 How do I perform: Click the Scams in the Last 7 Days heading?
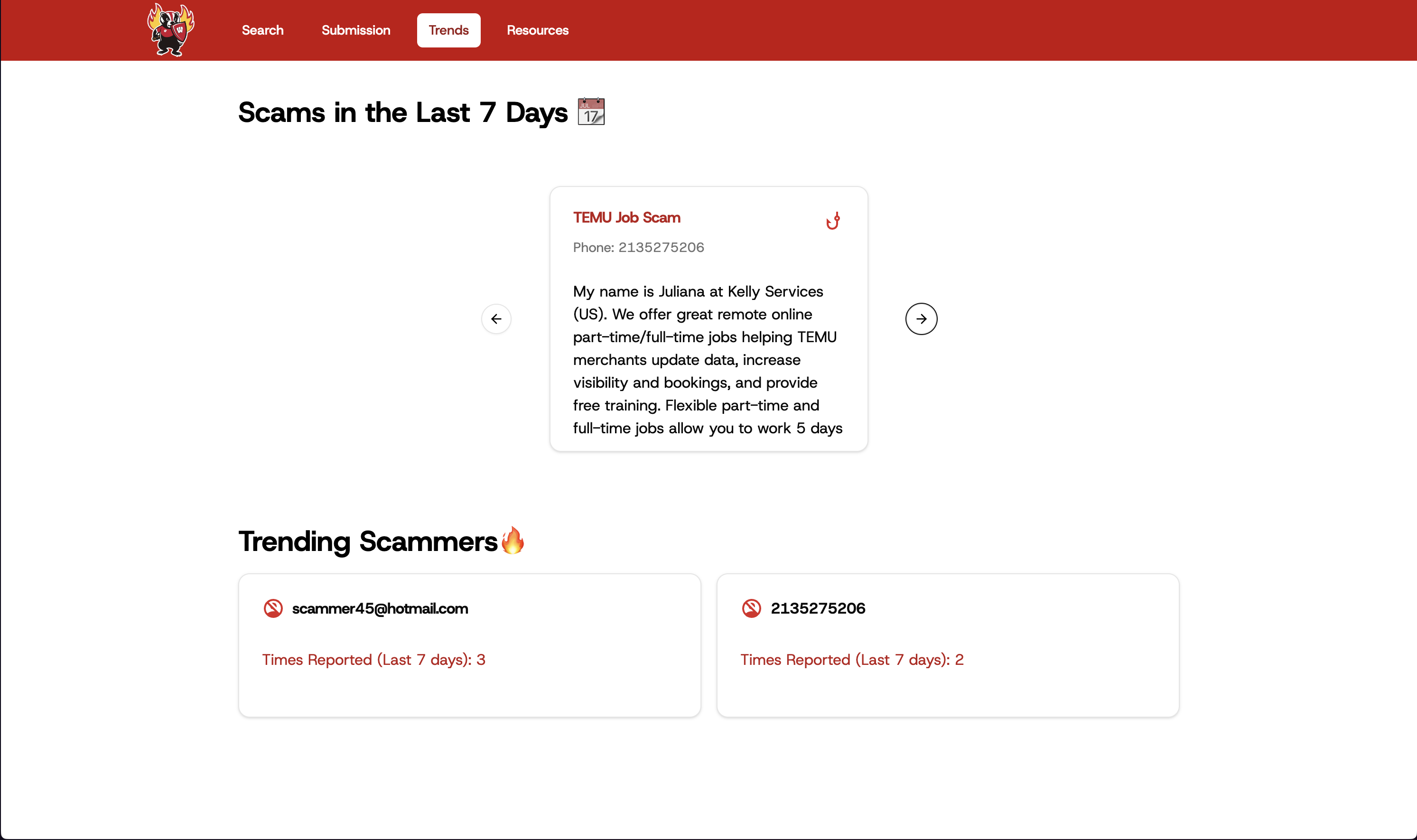(x=402, y=112)
